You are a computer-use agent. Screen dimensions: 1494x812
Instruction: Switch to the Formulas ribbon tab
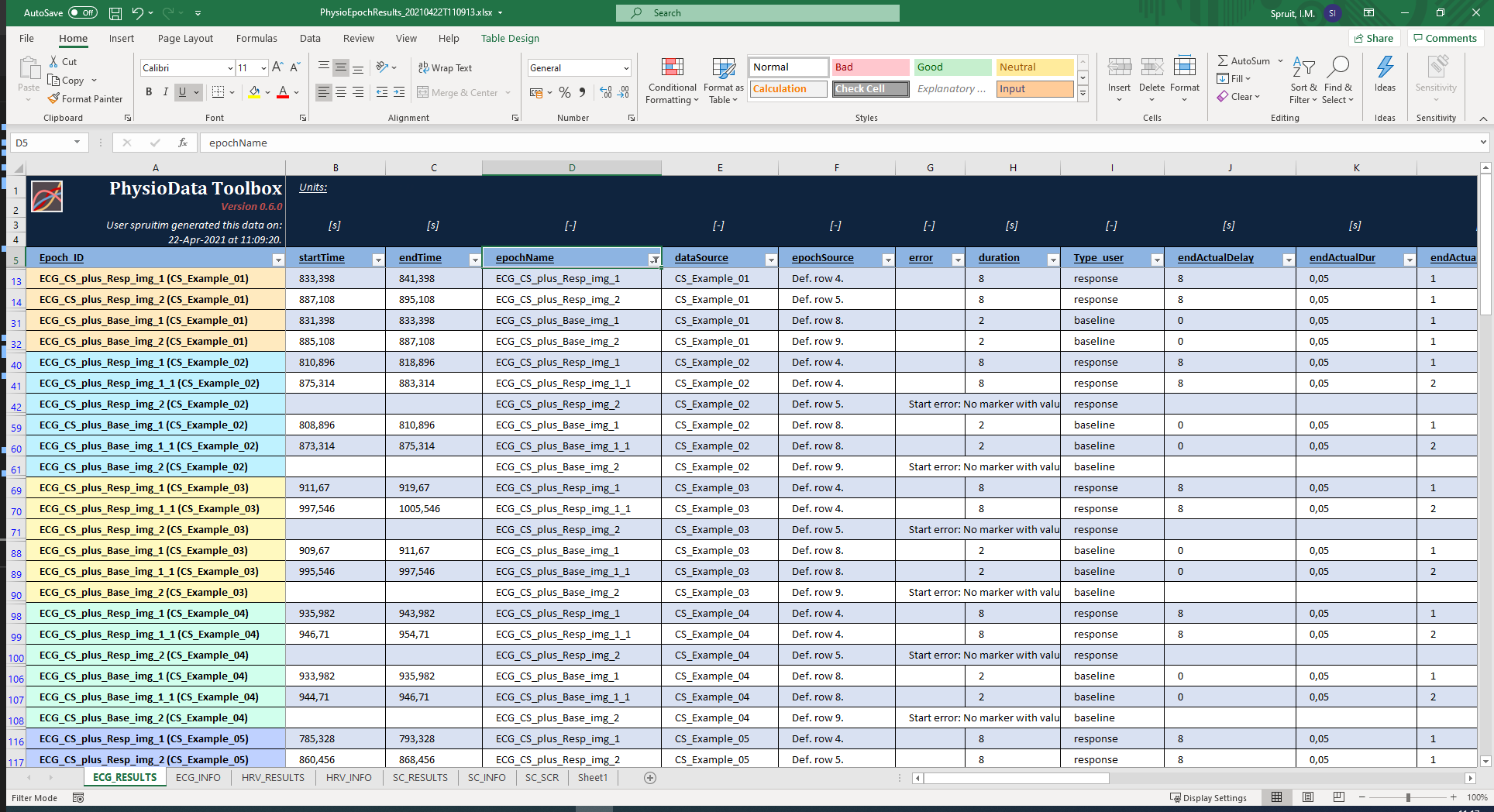256,38
